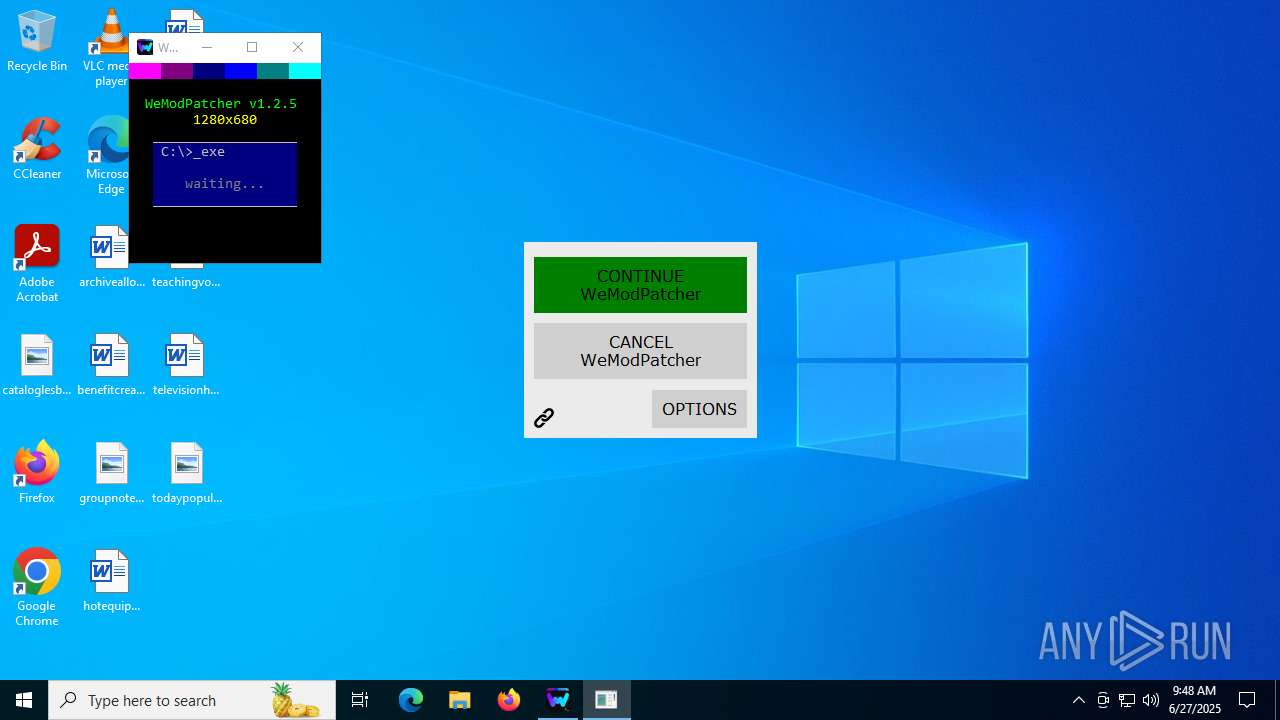Maximize the WeModPatcher console window
This screenshot has width=1280, height=720.
tap(252, 47)
